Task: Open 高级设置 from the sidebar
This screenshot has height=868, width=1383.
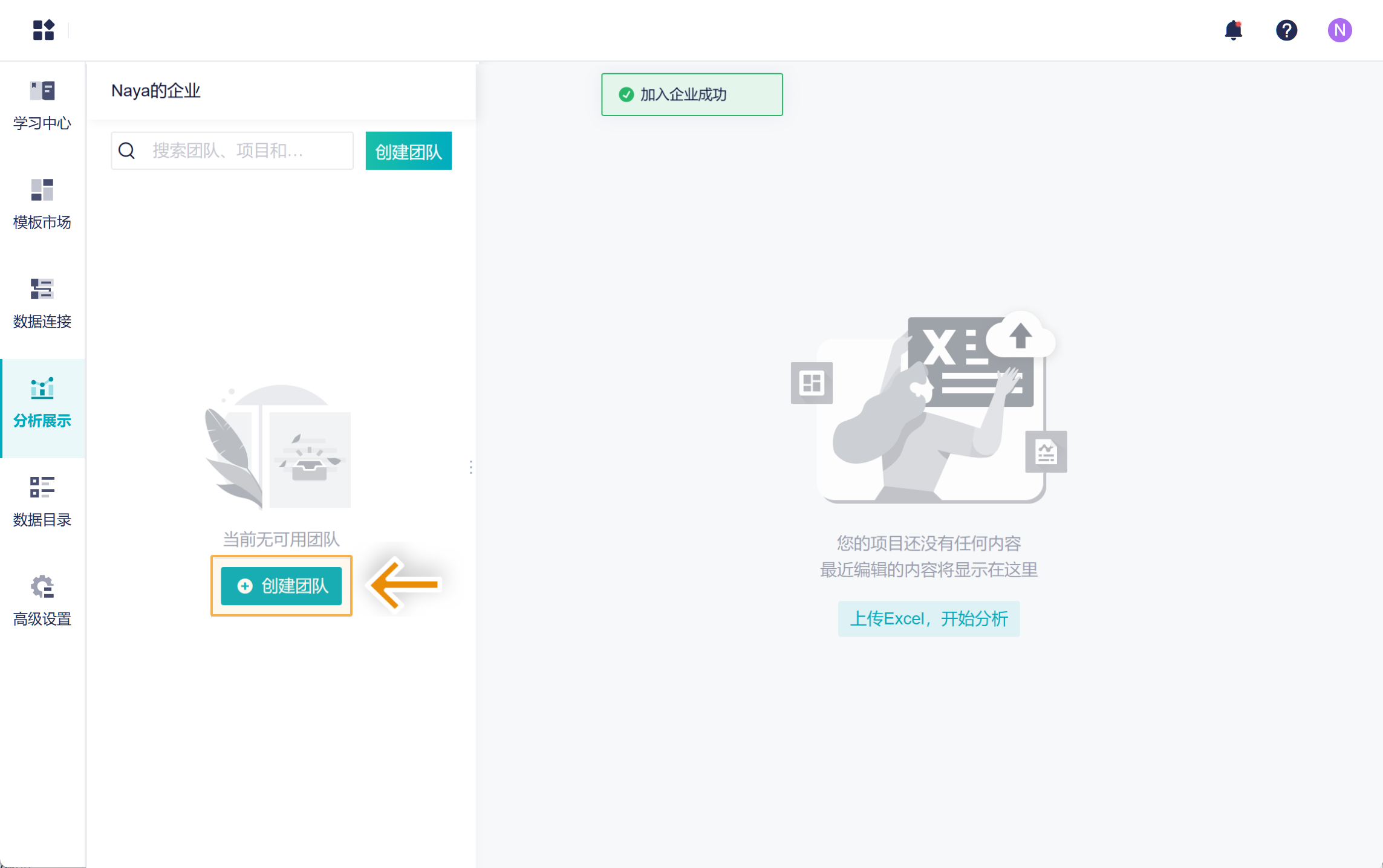Action: pos(42,601)
